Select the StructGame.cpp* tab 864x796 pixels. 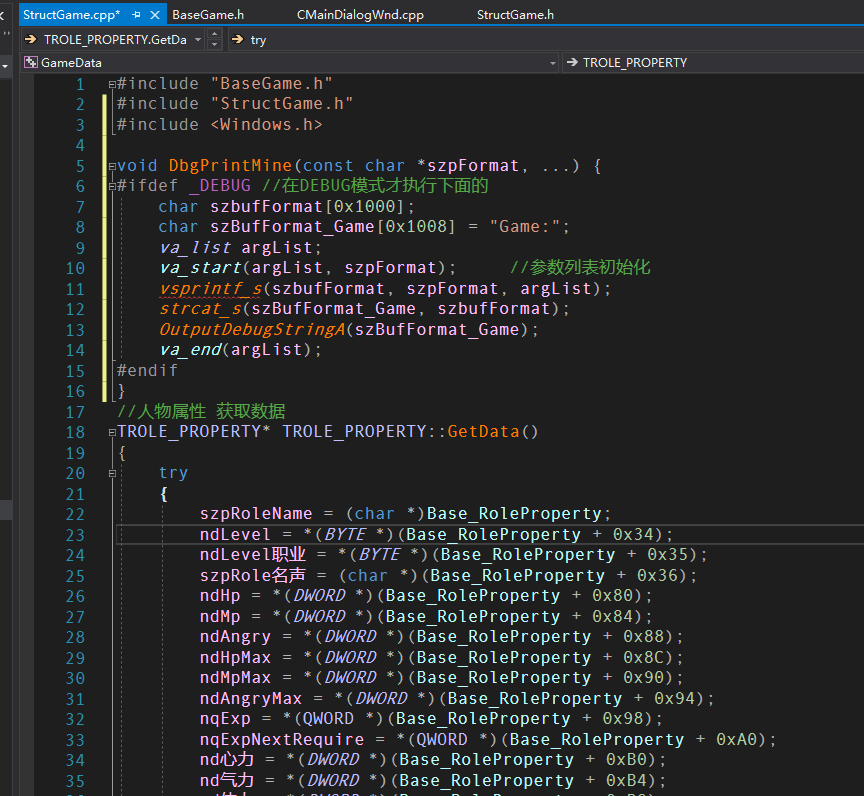pyautogui.click(x=72, y=15)
